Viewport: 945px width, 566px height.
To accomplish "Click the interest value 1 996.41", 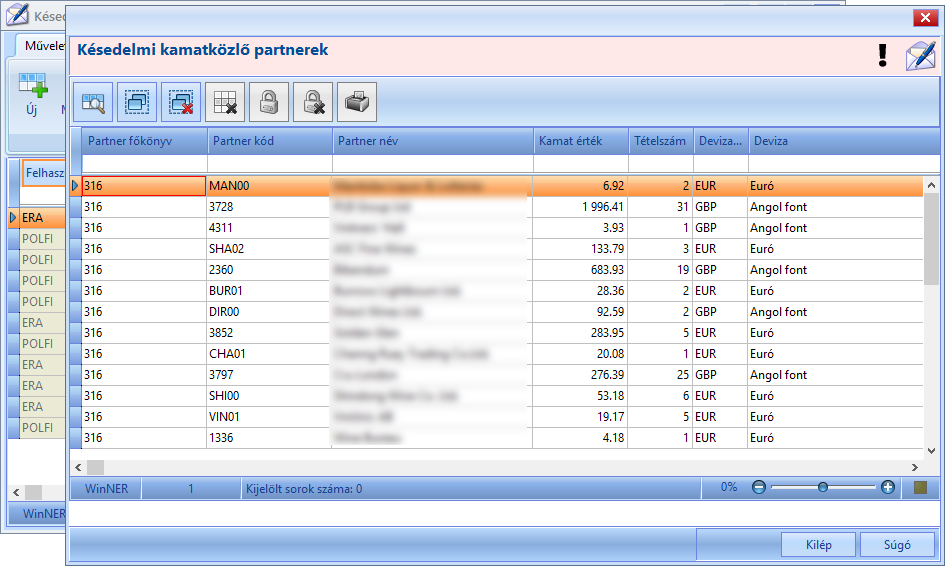I will pos(603,207).
